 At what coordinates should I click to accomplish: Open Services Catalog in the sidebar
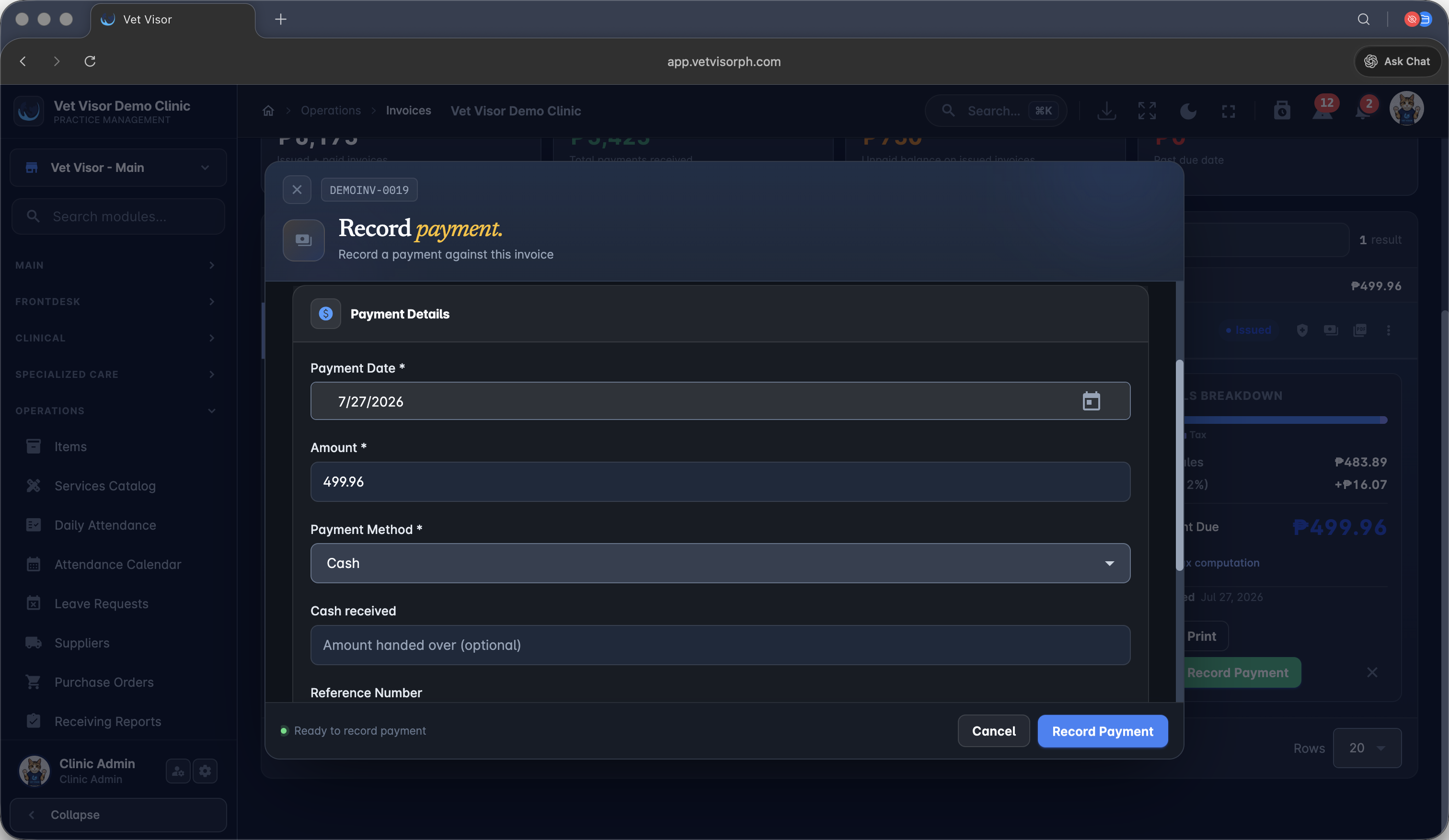pyautogui.click(x=118, y=486)
